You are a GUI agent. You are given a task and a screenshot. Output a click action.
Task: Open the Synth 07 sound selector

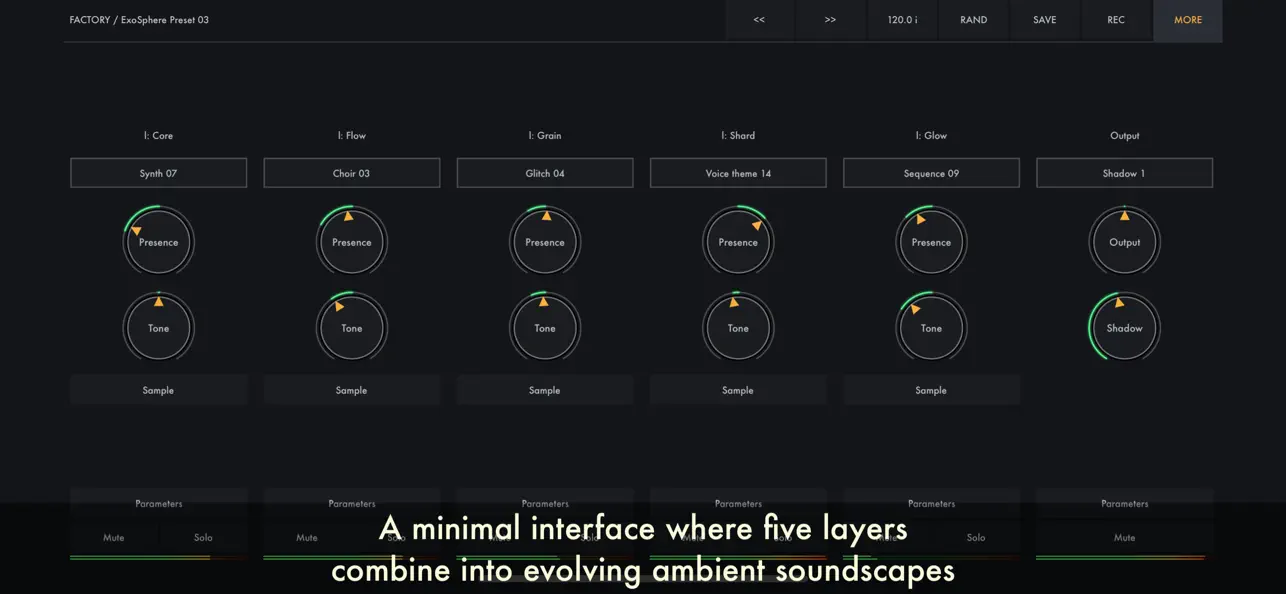tap(158, 172)
